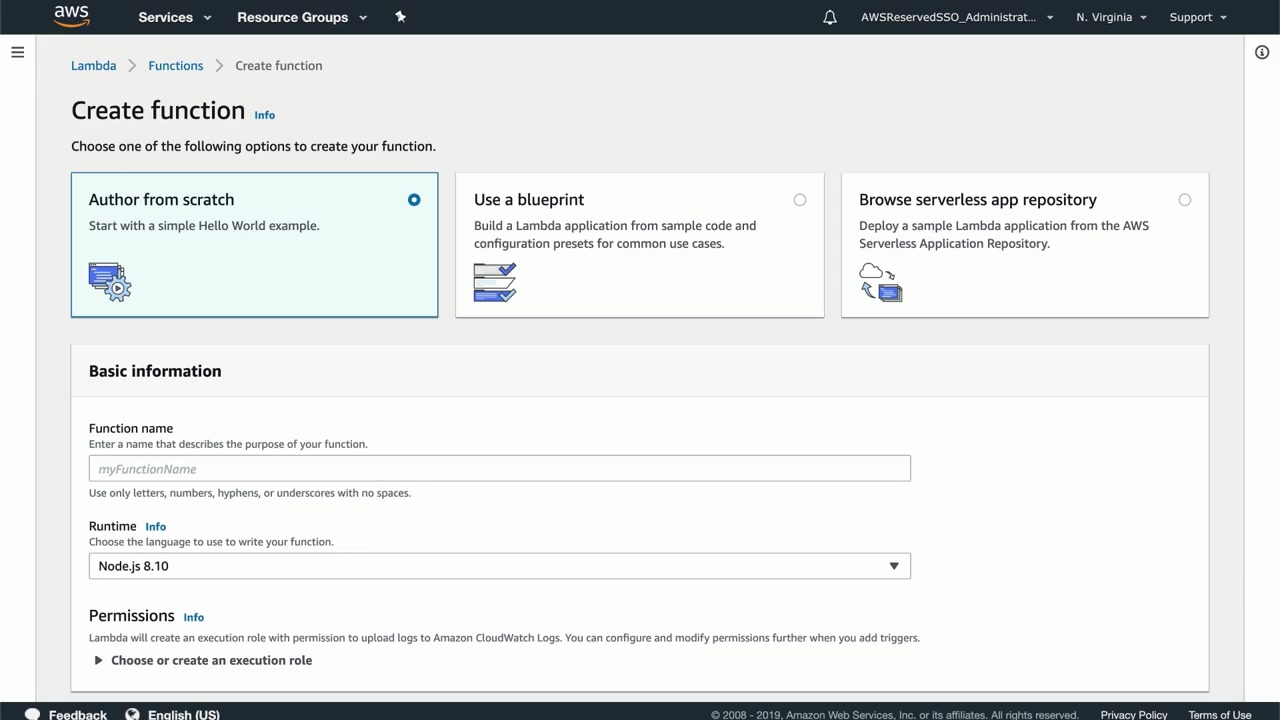Open the hamburger side navigation menu

tap(17, 52)
